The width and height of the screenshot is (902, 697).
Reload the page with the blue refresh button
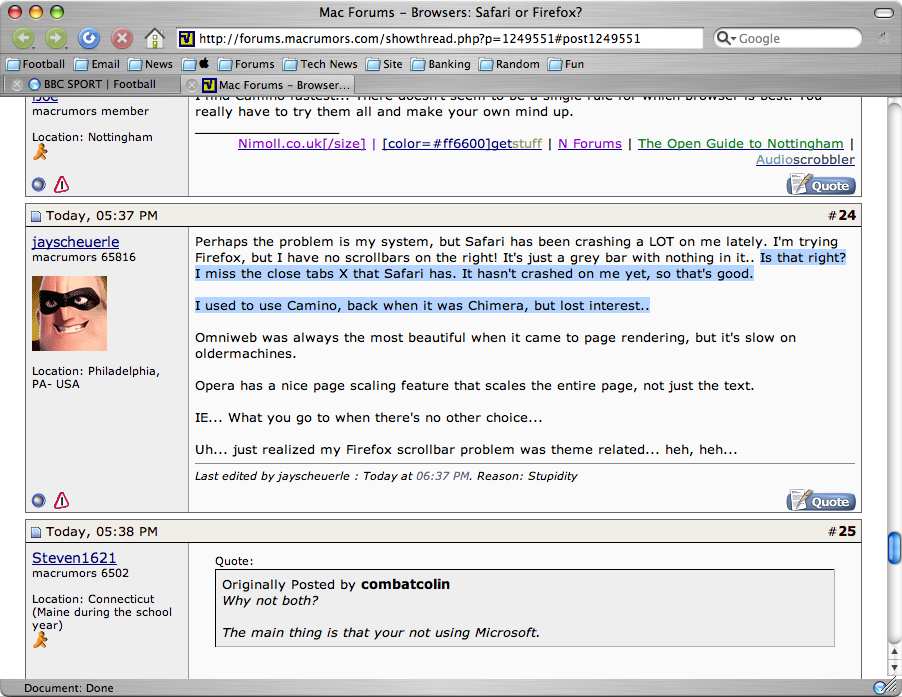coord(89,39)
